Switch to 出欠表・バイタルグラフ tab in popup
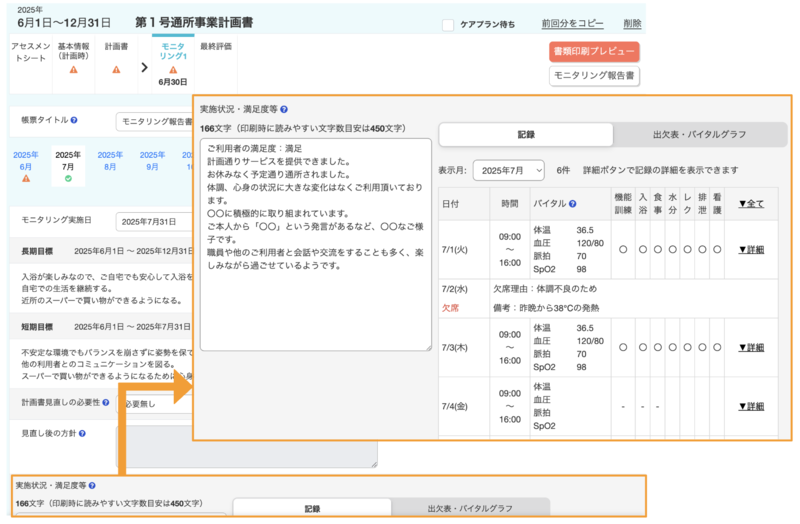This screenshot has width=800, height=524. [699, 135]
